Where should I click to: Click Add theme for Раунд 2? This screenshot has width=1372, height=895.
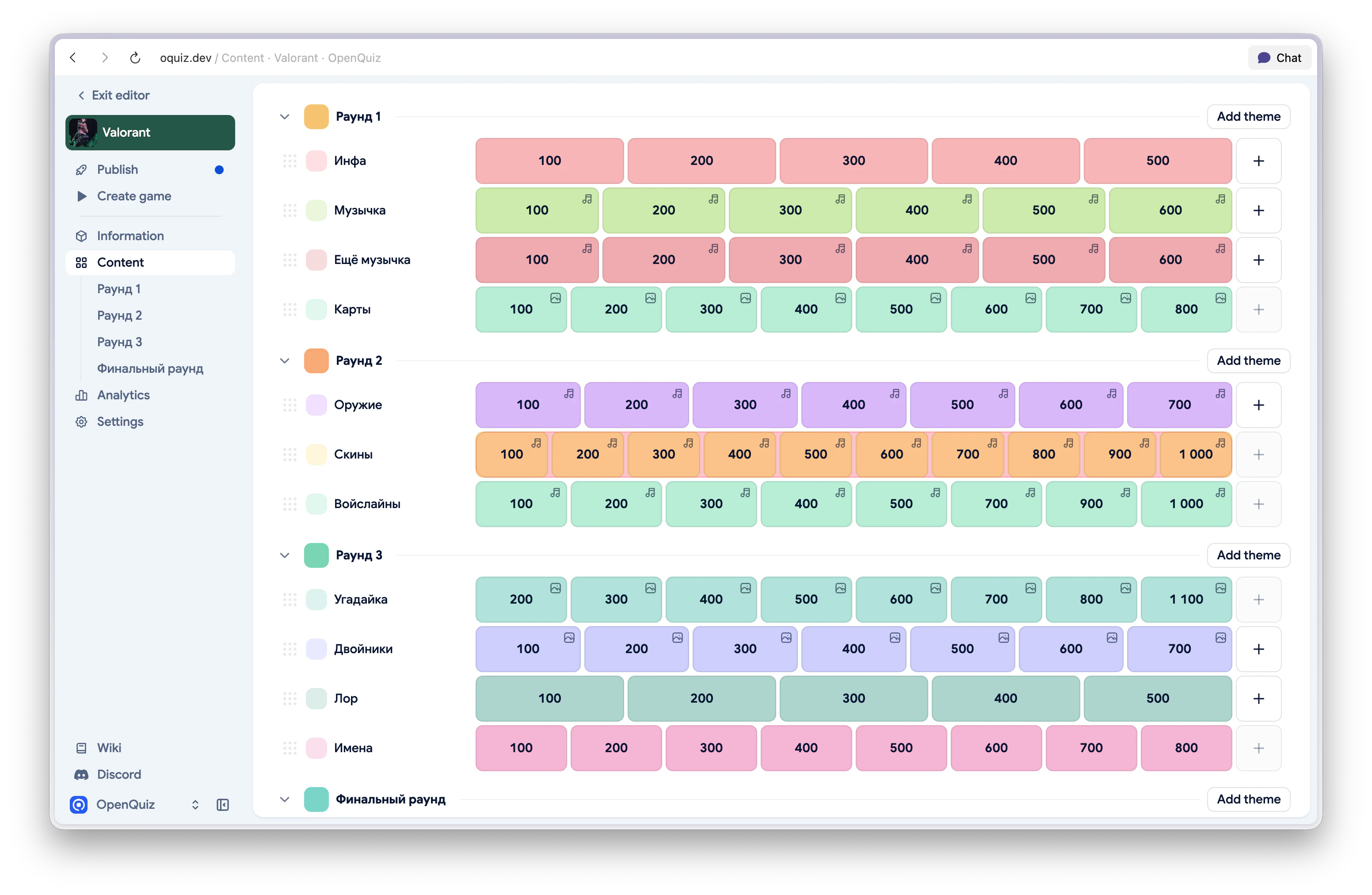1248,360
